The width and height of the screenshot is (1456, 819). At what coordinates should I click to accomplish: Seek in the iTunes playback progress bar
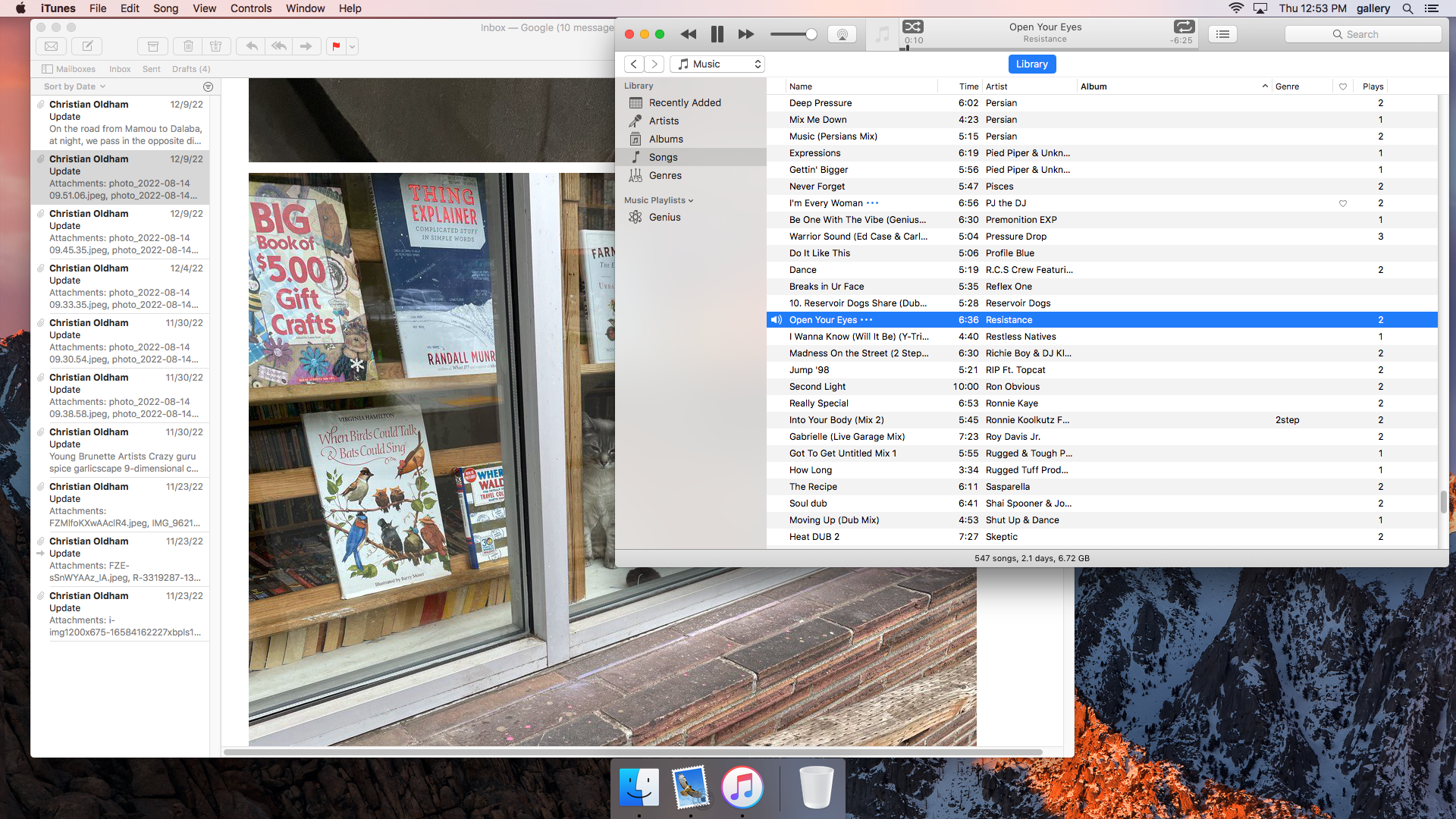click(x=1048, y=49)
